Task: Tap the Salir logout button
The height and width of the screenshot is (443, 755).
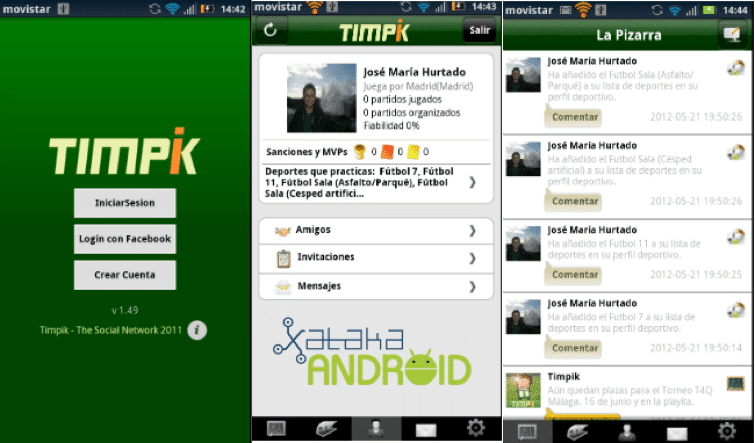Action: [x=479, y=30]
